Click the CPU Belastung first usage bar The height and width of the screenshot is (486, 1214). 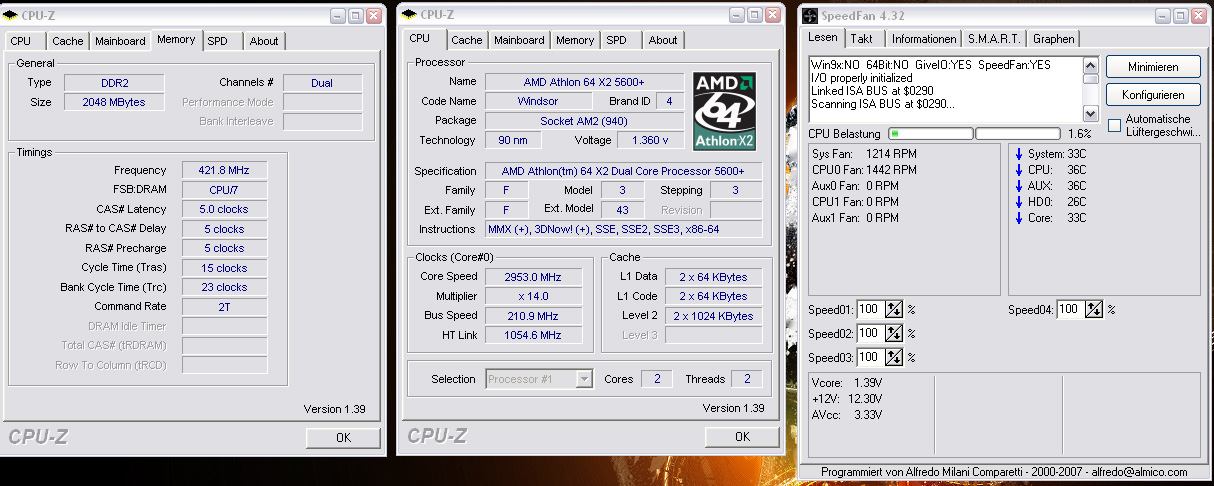pyautogui.click(x=930, y=133)
